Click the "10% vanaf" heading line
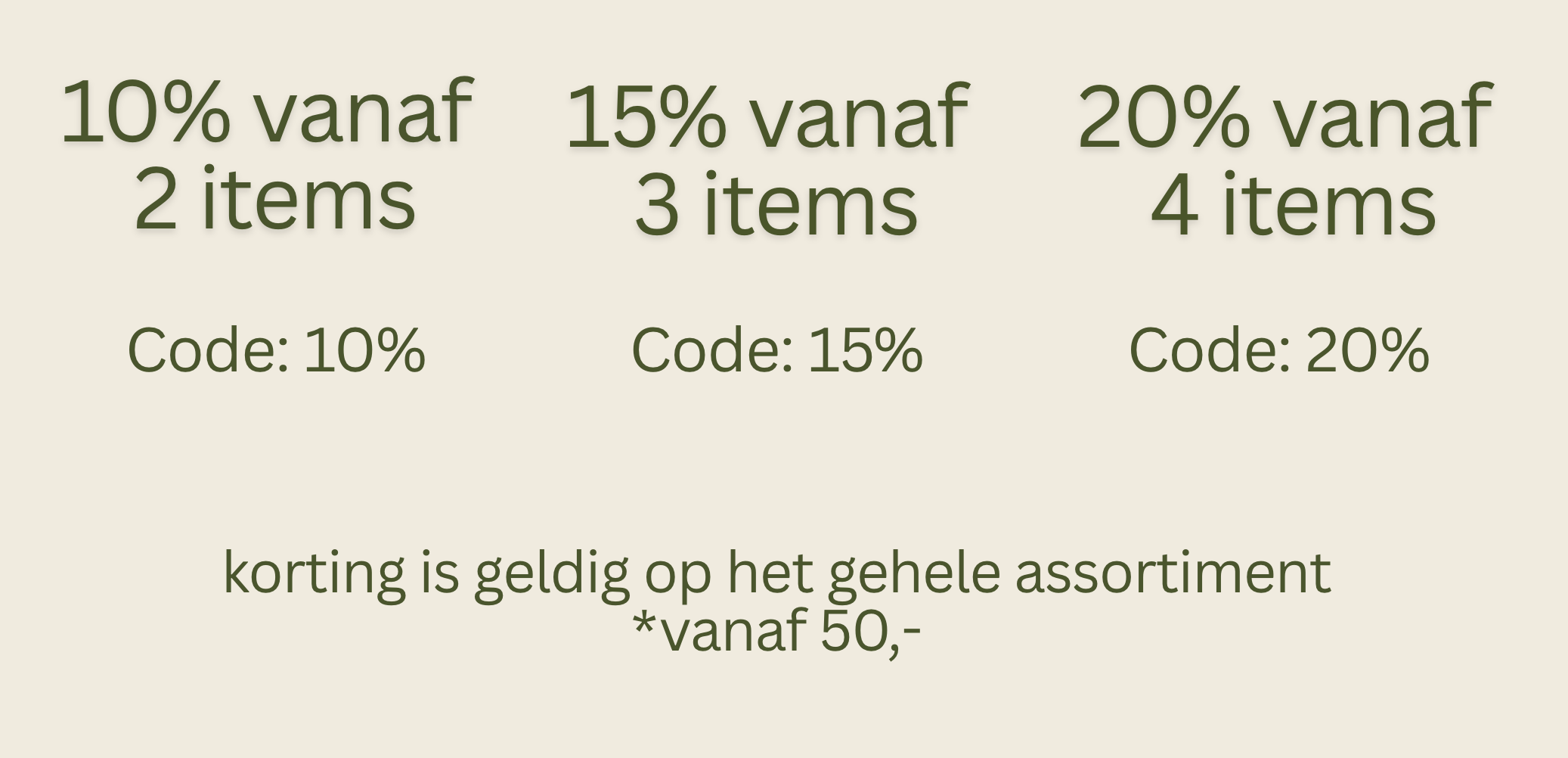This screenshot has height=758, width=1568. [x=267, y=113]
